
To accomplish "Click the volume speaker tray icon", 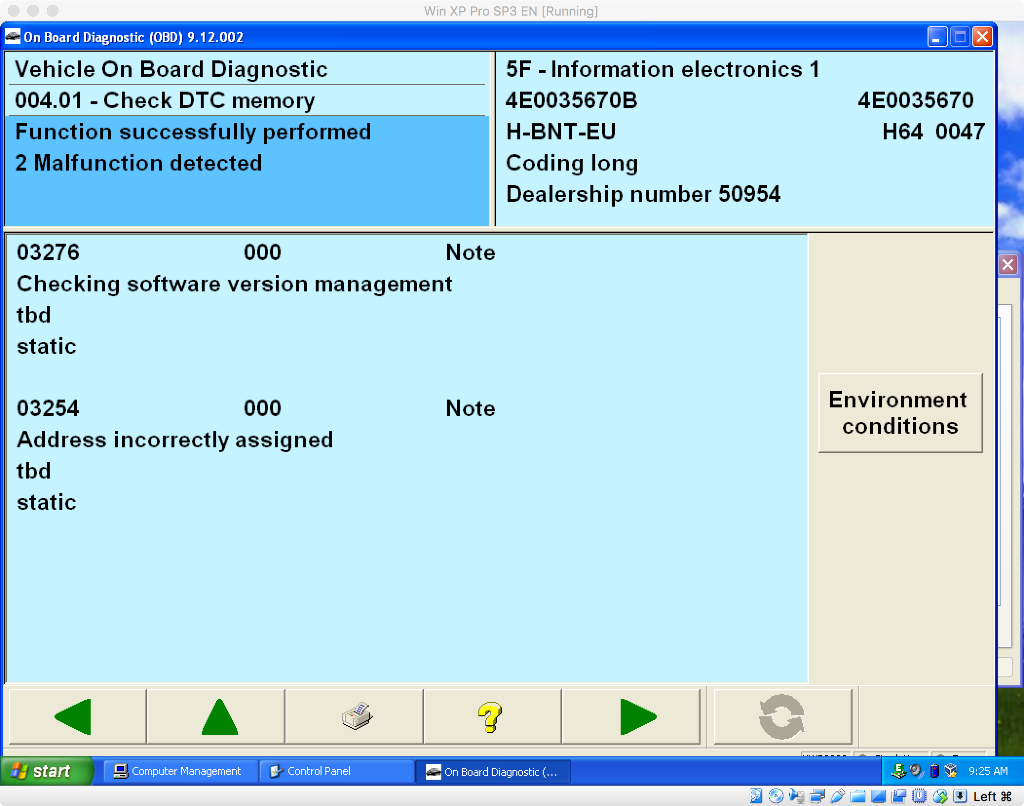I will 916,771.
